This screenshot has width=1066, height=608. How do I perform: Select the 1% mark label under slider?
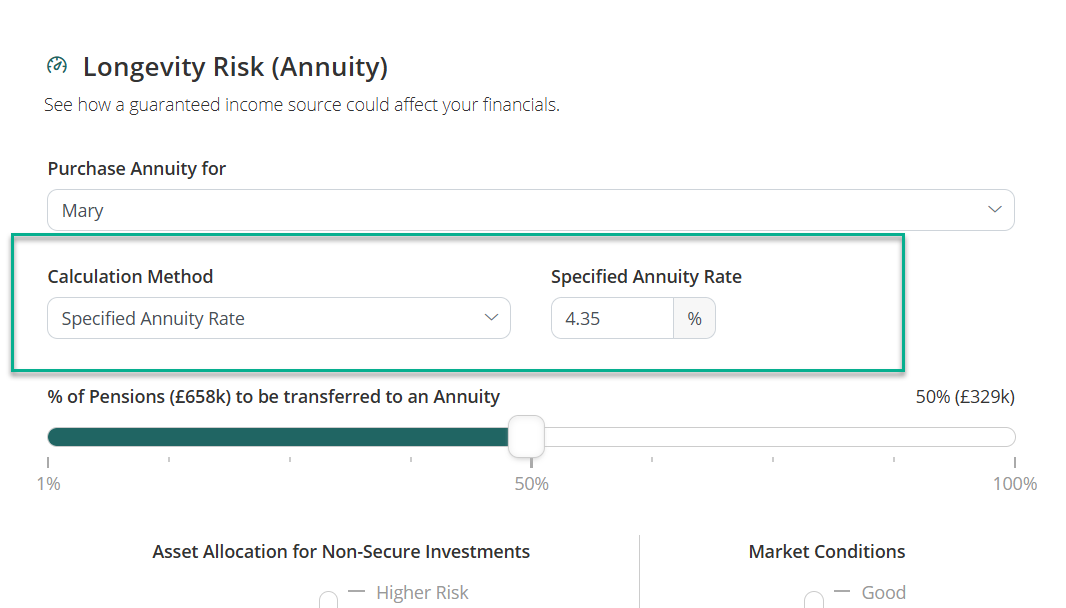click(48, 484)
